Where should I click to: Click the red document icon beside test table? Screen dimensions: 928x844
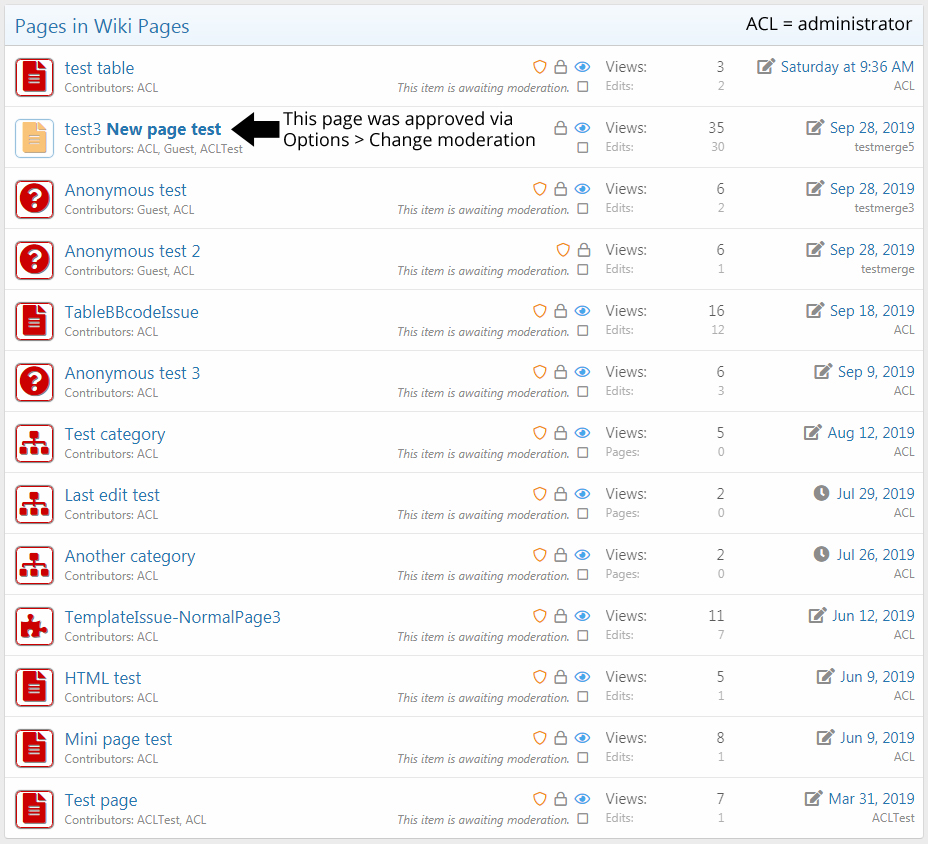[34, 77]
